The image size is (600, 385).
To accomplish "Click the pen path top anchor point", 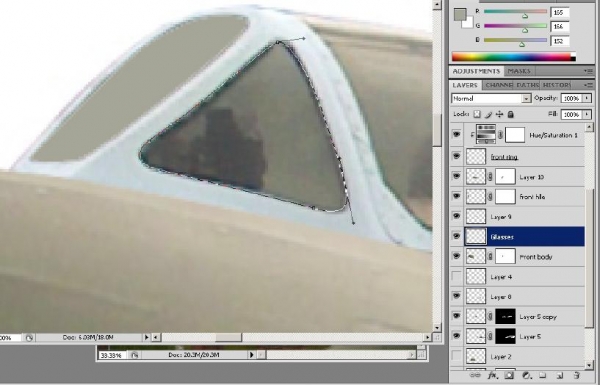I will [x=278, y=41].
